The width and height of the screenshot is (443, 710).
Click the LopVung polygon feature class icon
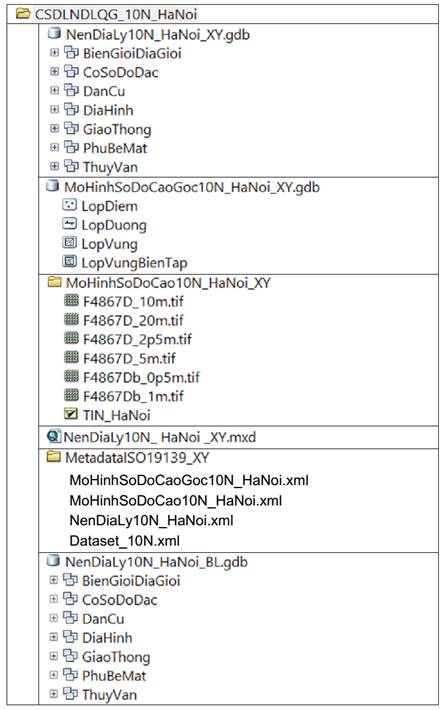[69, 243]
